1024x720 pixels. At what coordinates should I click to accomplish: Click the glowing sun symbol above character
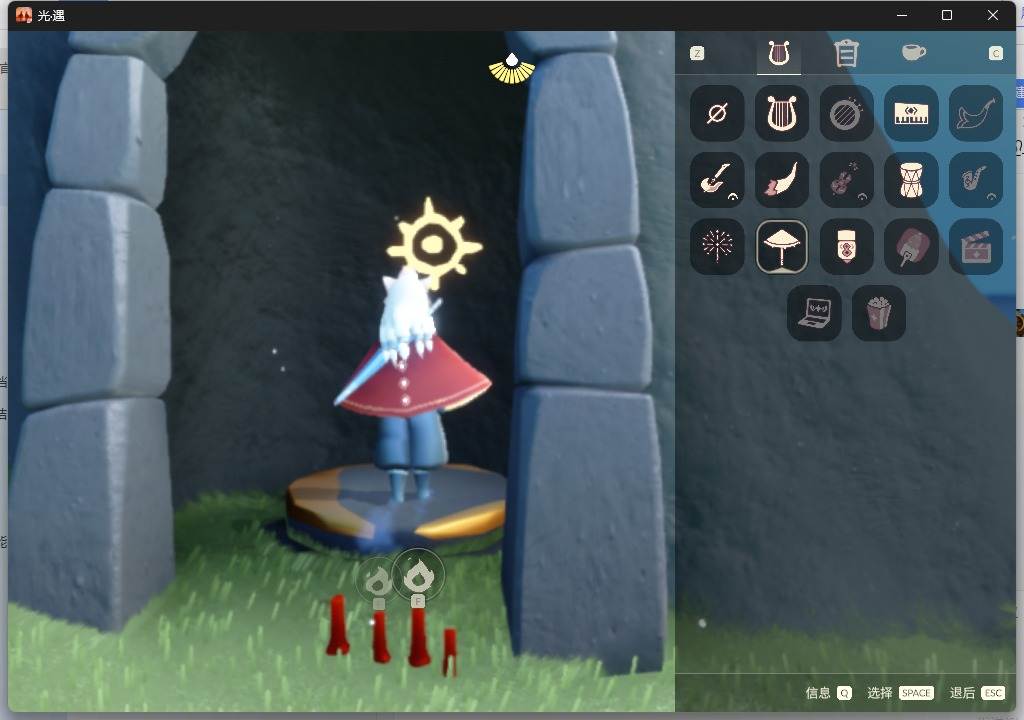(x=434, y=244)
